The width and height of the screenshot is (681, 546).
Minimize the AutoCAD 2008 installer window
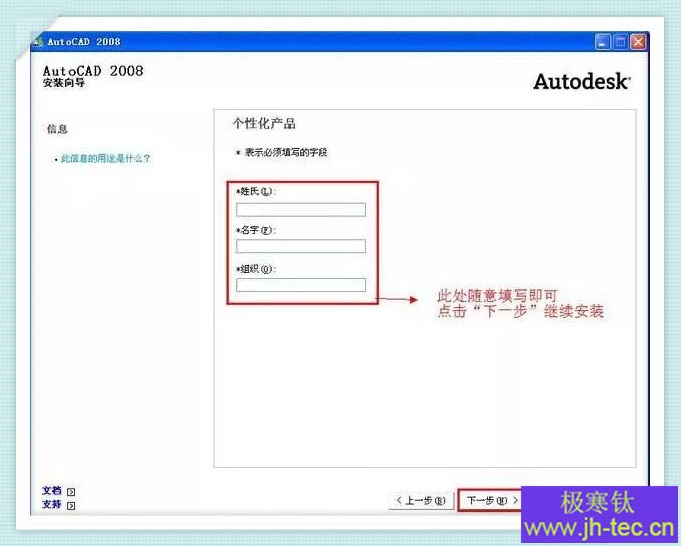point(602,42)
